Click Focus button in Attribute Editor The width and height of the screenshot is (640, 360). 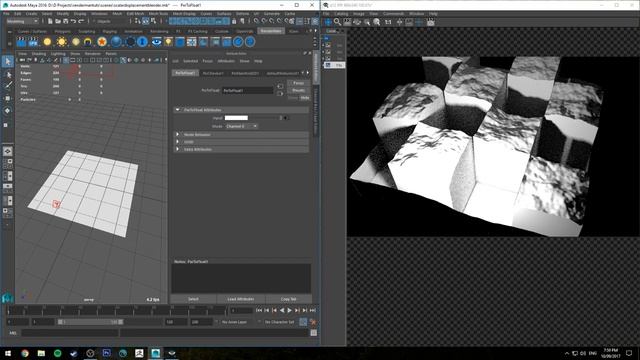(x=298, y=83)
